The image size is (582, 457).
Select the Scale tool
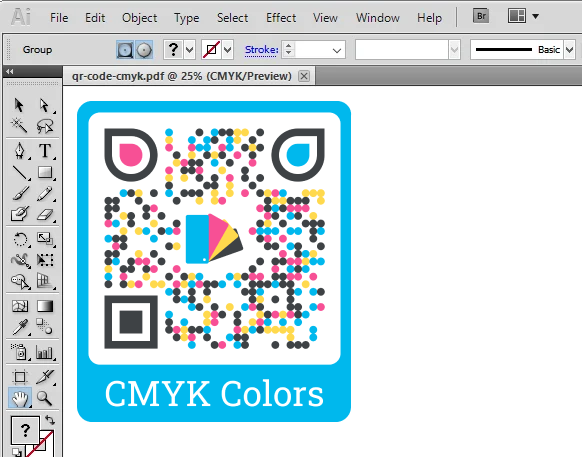point(45,238)
